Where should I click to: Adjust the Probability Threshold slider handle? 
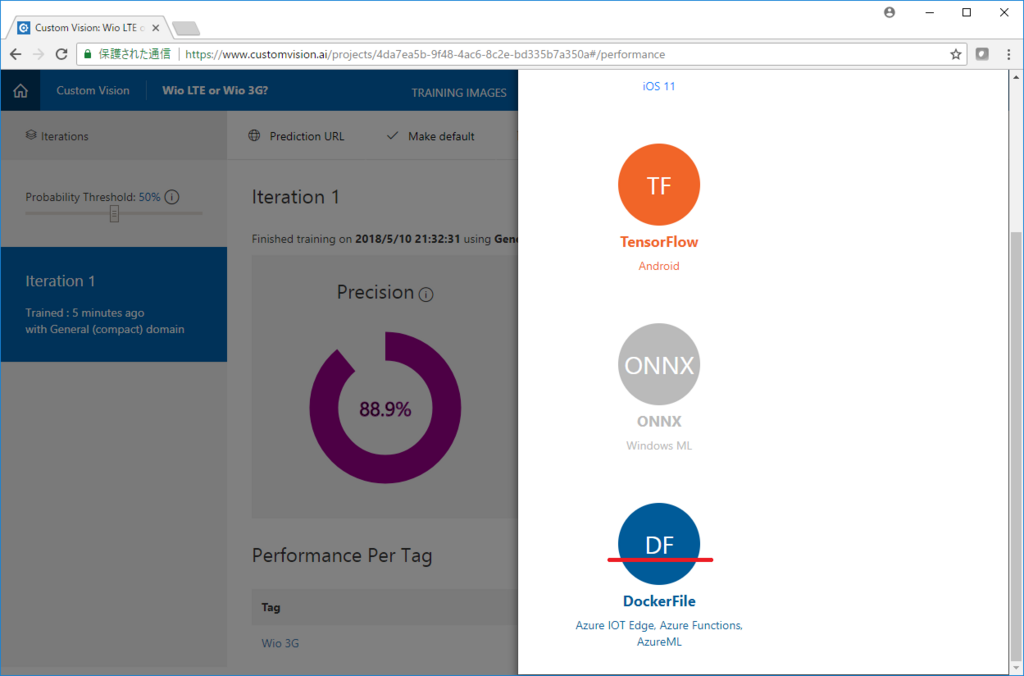click(x=114, y=214)
